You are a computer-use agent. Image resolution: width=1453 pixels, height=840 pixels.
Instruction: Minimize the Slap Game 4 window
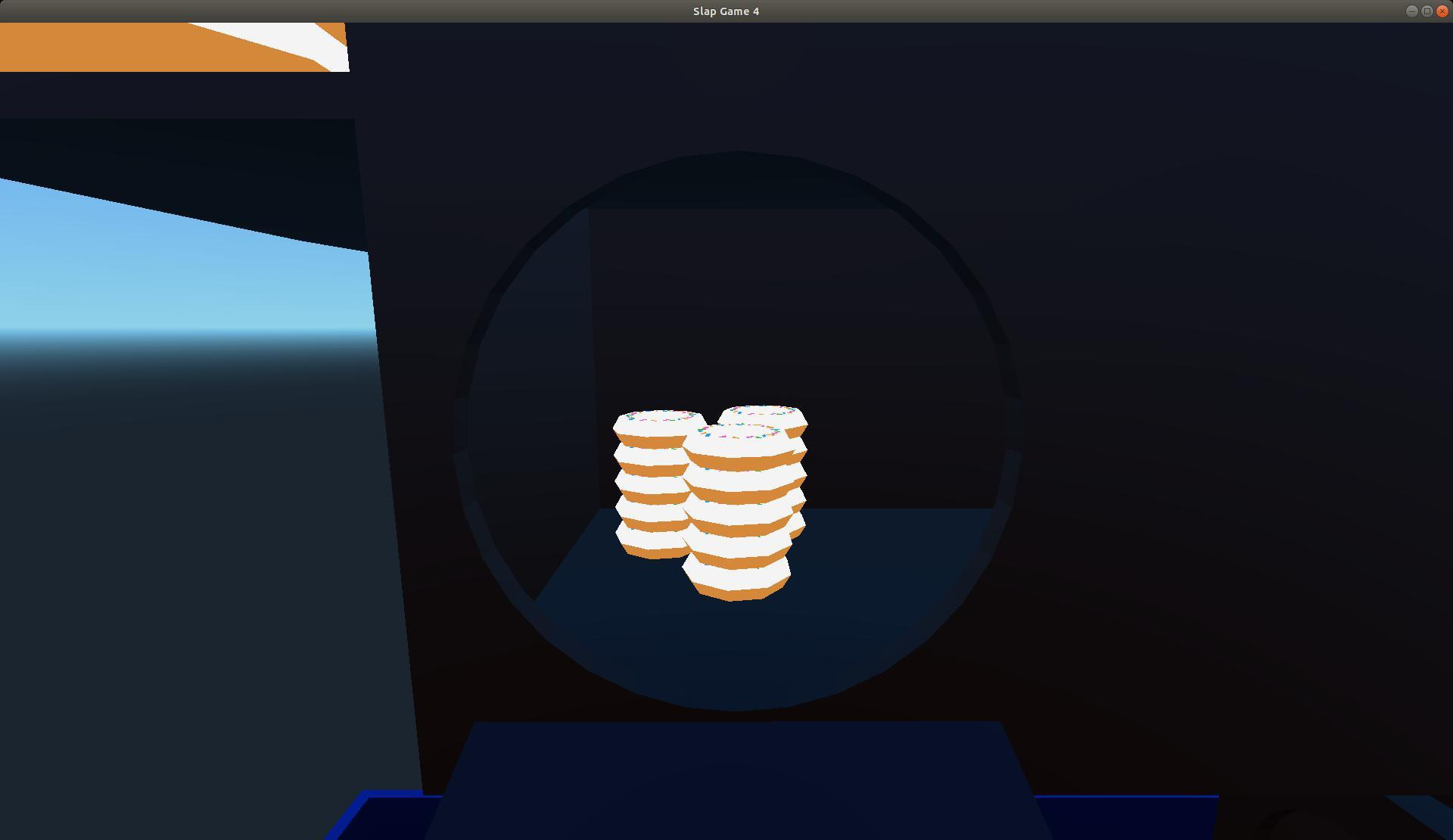click(x=1411, y=11)
